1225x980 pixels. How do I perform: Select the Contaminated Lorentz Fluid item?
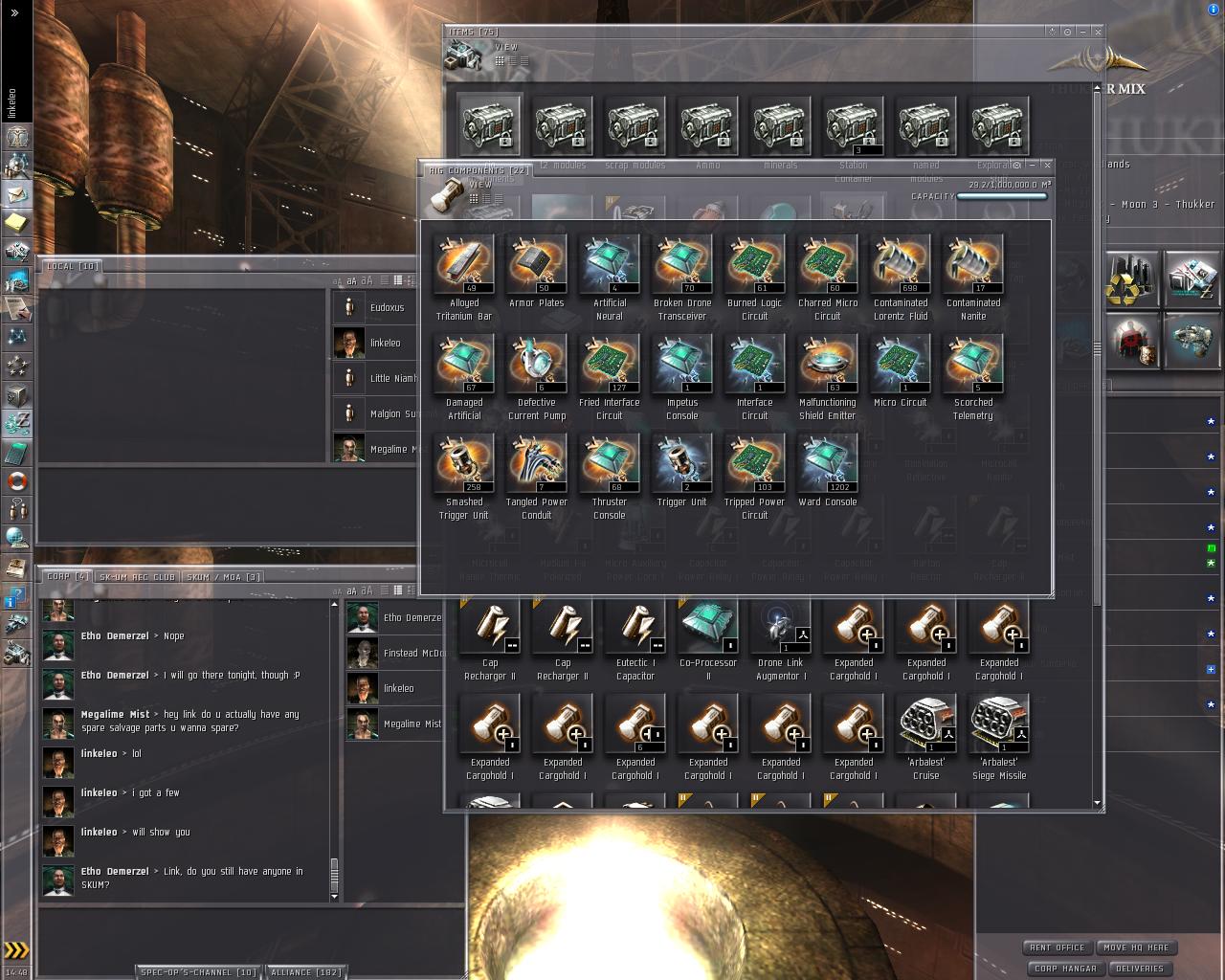click(x=901, y=278)
